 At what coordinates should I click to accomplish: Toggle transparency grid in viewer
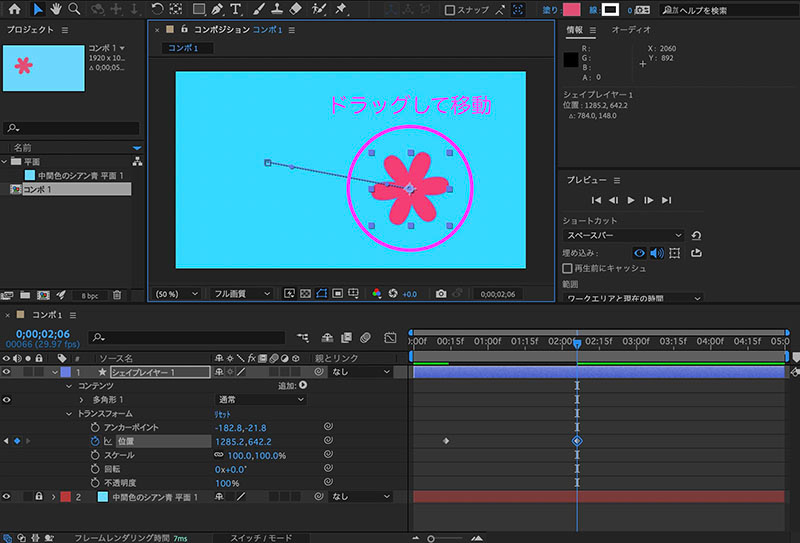pos(305,293)
